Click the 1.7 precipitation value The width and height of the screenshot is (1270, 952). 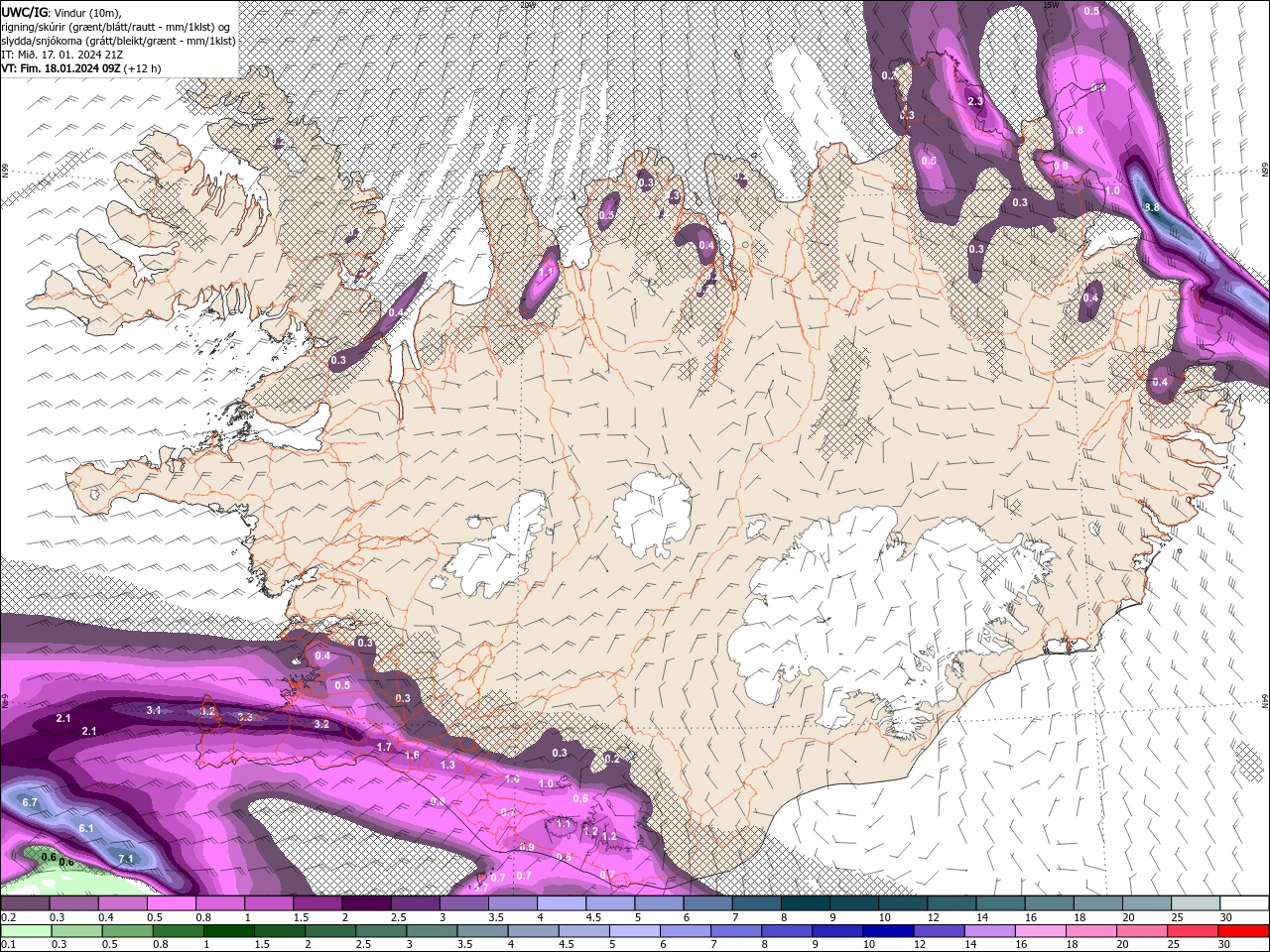click(x=385, y=746)
